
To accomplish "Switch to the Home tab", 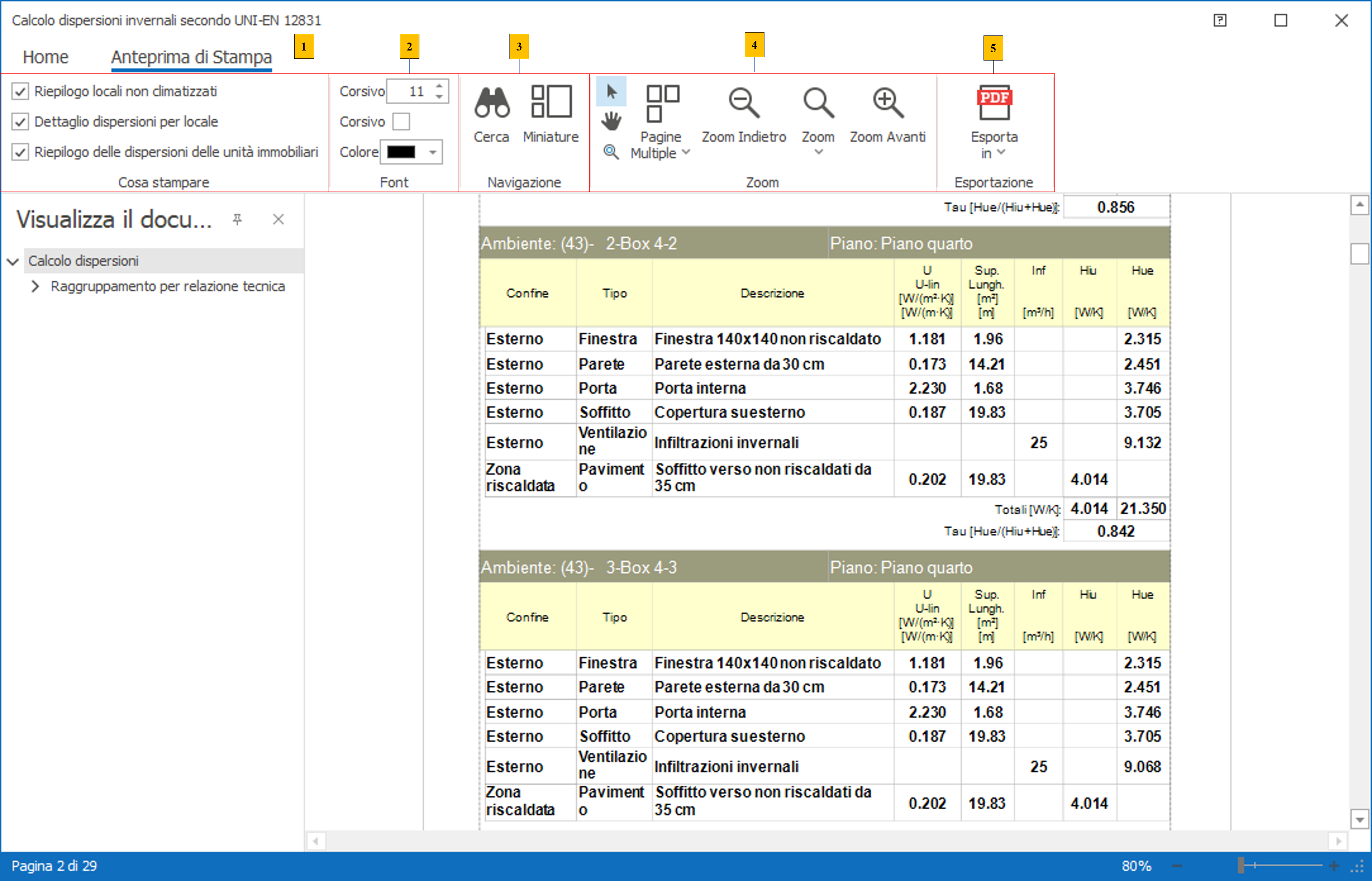I will pos(45,57).
